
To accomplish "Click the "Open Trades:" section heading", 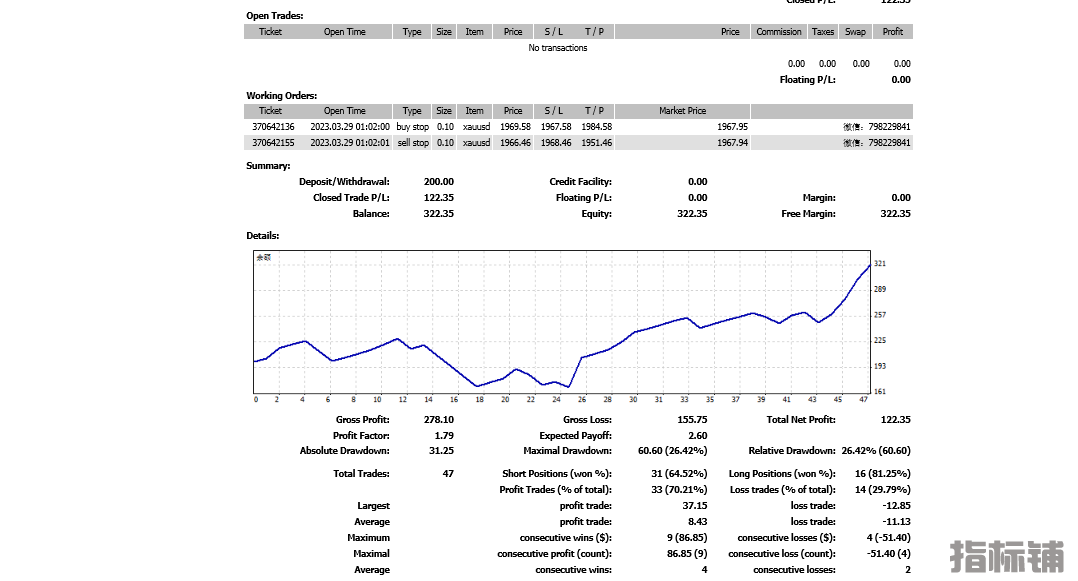I will pos(274,16).
